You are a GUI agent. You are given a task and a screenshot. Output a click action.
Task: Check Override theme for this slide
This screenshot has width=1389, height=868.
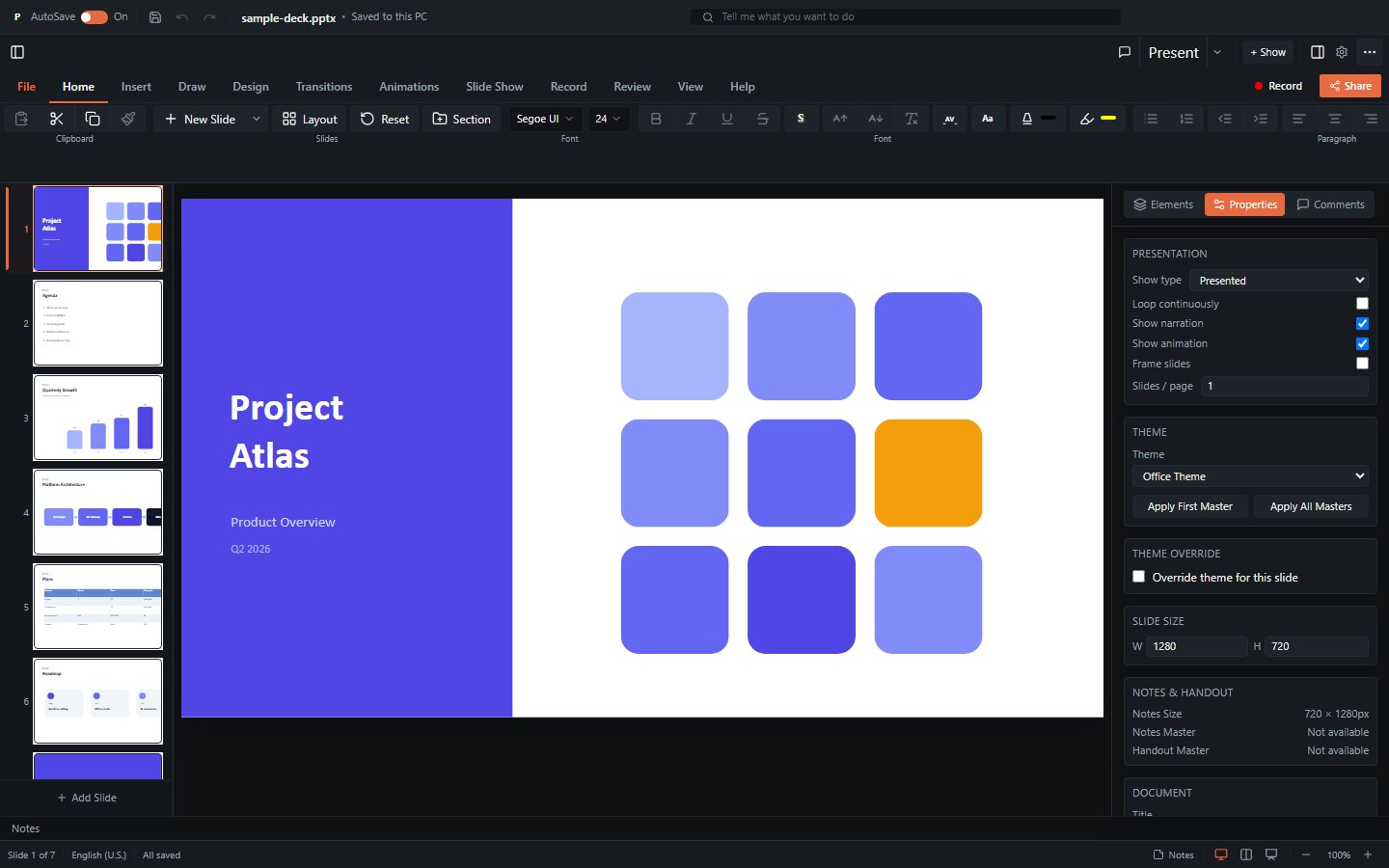coord(1139,577)
